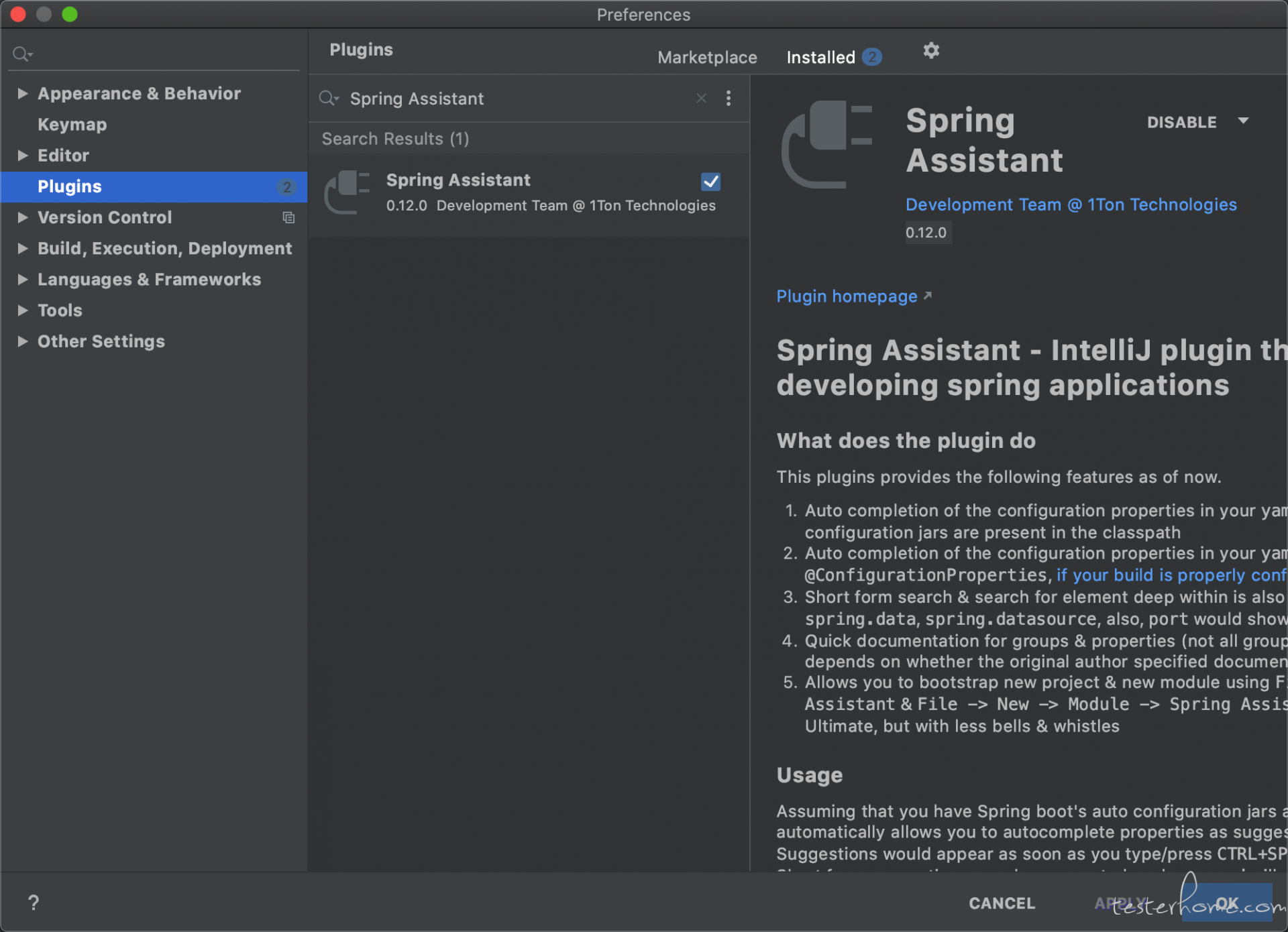Uncheck the Spring Assistant enabled checkbox
The image size is (1288, 932).
click(x=710, y=182)
